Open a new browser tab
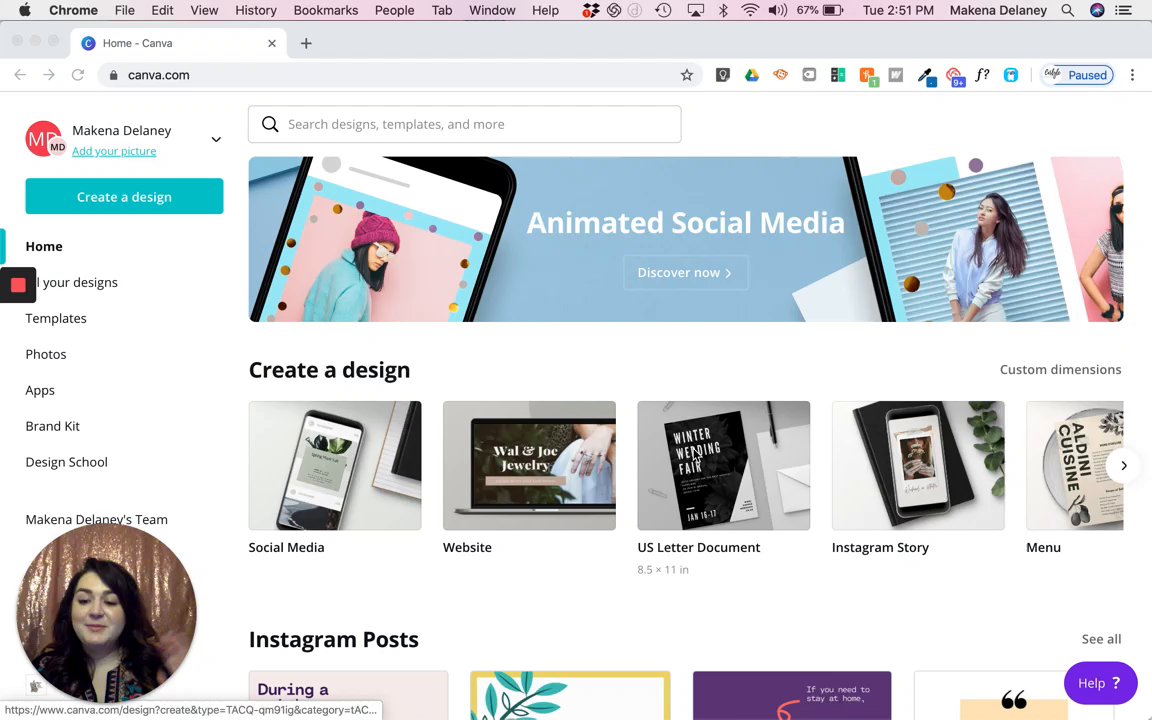The width and height of the screenshot is (1152, 720). point(306,43)
